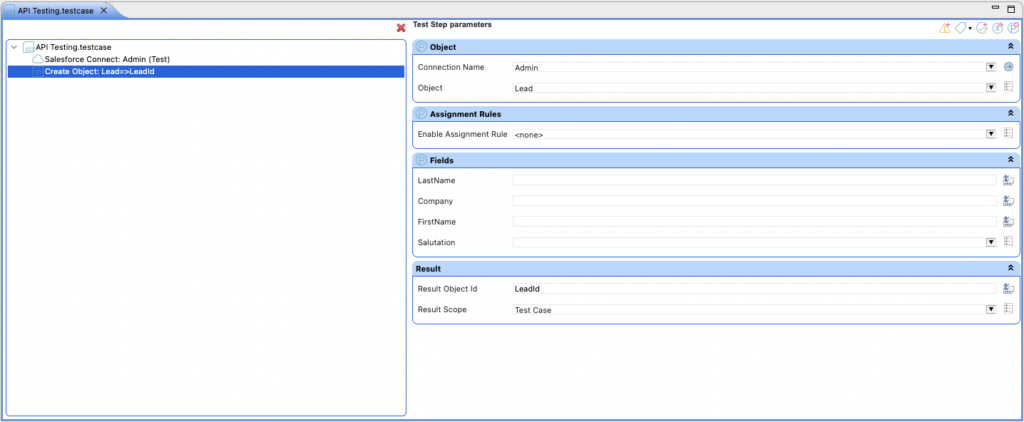Click the edit icon beside Company field
The width and height of the screenshot is (1024, 422).
pos(1008,201)
